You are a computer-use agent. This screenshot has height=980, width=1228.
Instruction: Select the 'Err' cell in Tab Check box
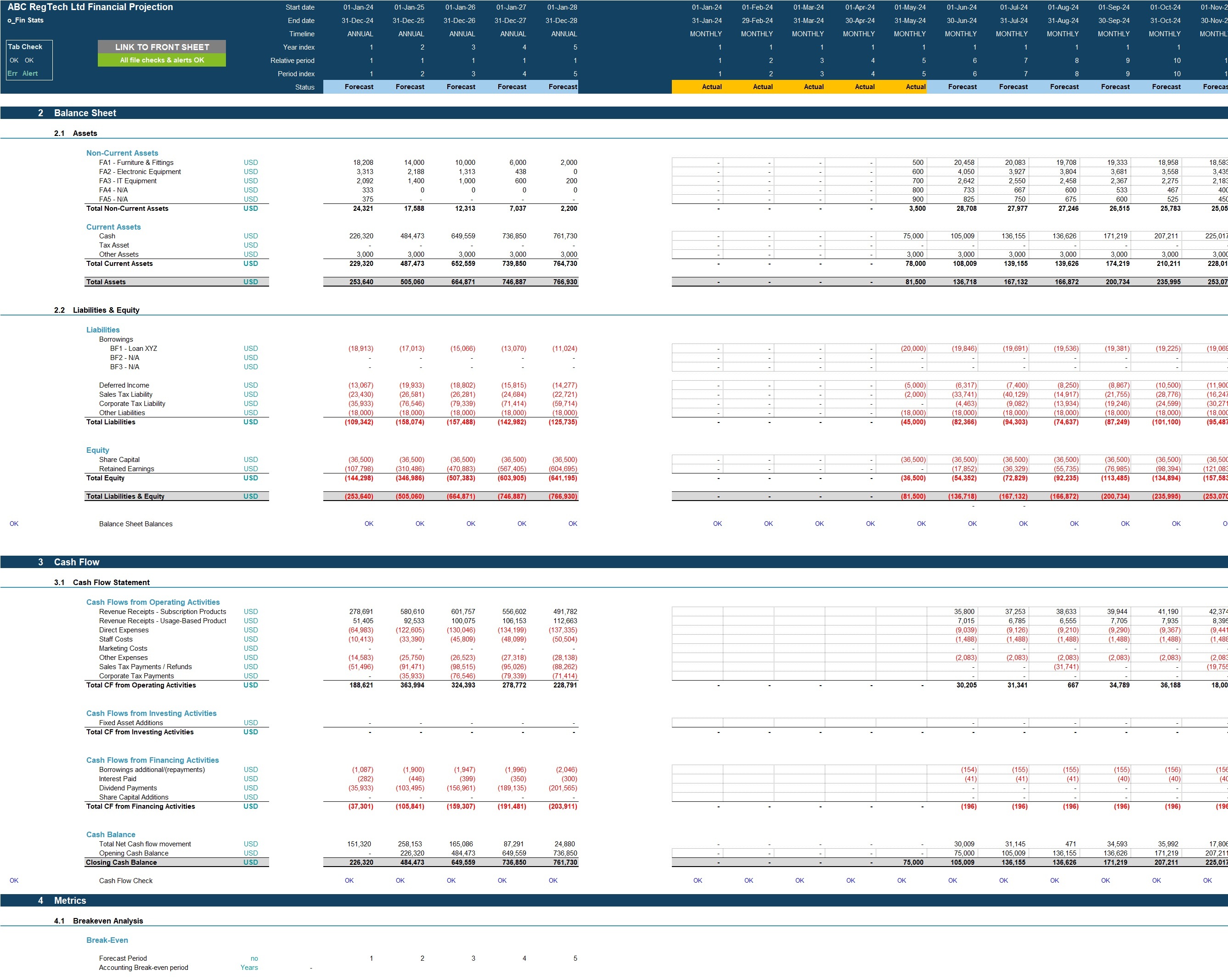click(x=12, y=73)
